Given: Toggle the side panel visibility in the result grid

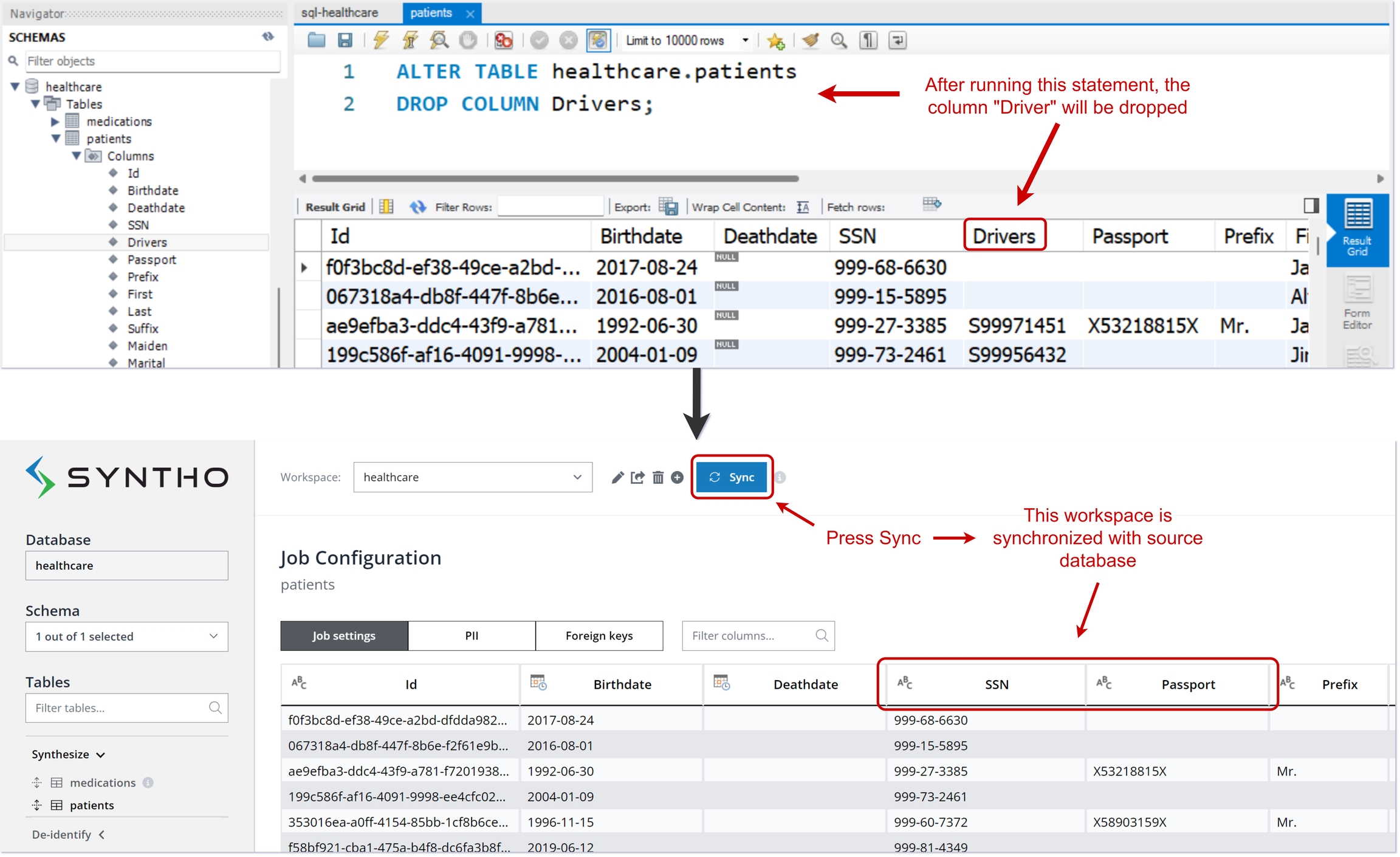Looking at the screenshot, I should [x=1311, y=206].
